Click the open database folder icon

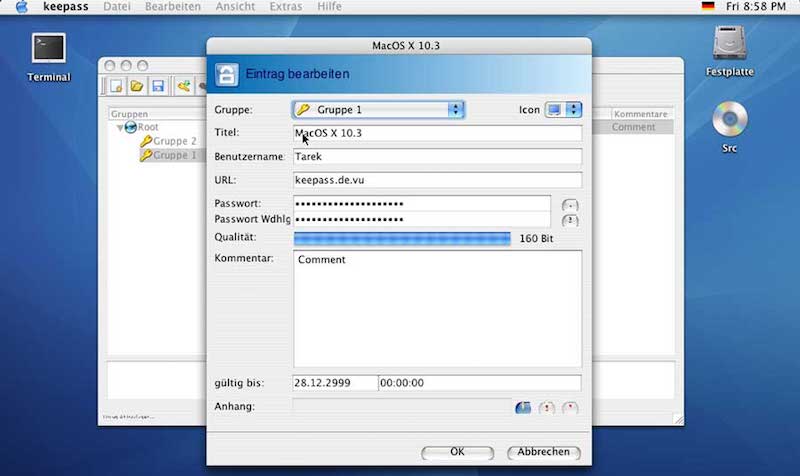pos(137,86)
